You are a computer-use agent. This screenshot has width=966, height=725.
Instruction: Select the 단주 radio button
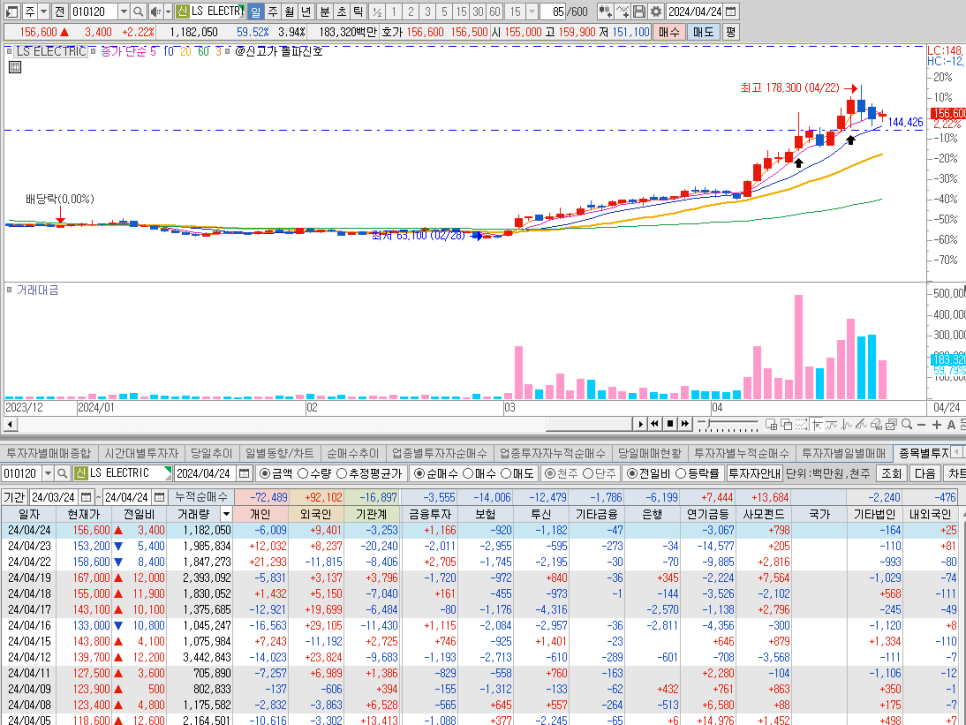(x=588, y=474)
